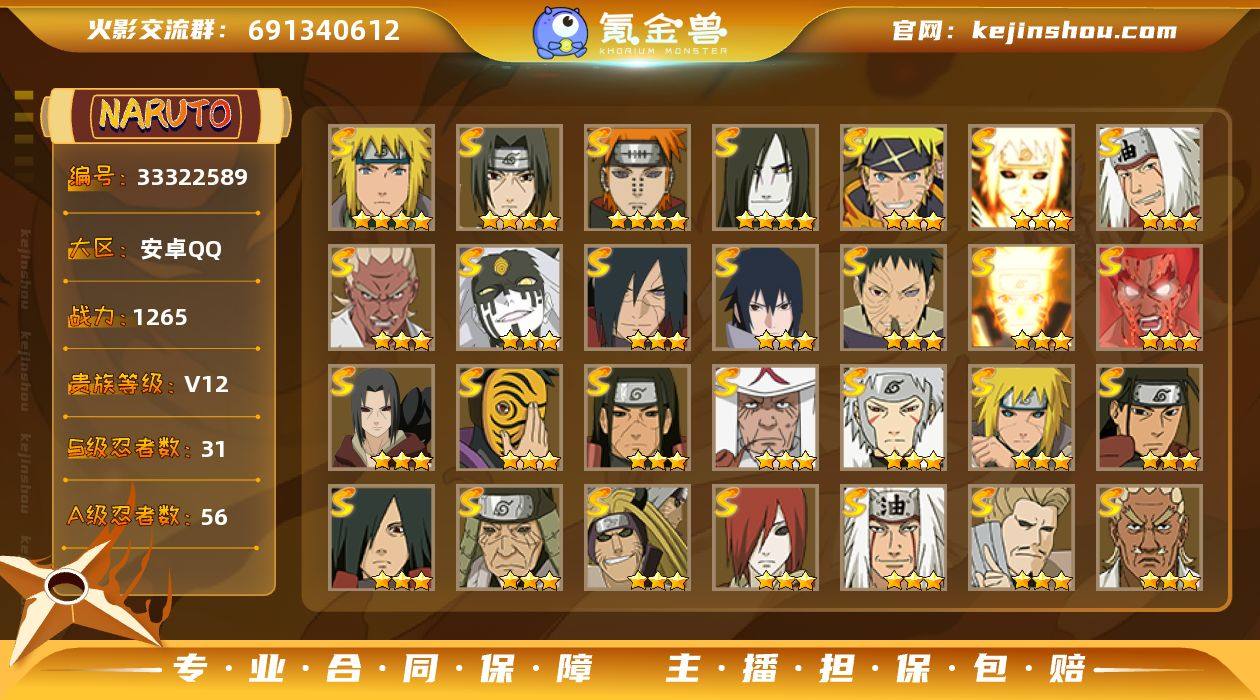Select Hokage hat Hiruzen portrait
The image size is (1260, 700).
point(765,417)
